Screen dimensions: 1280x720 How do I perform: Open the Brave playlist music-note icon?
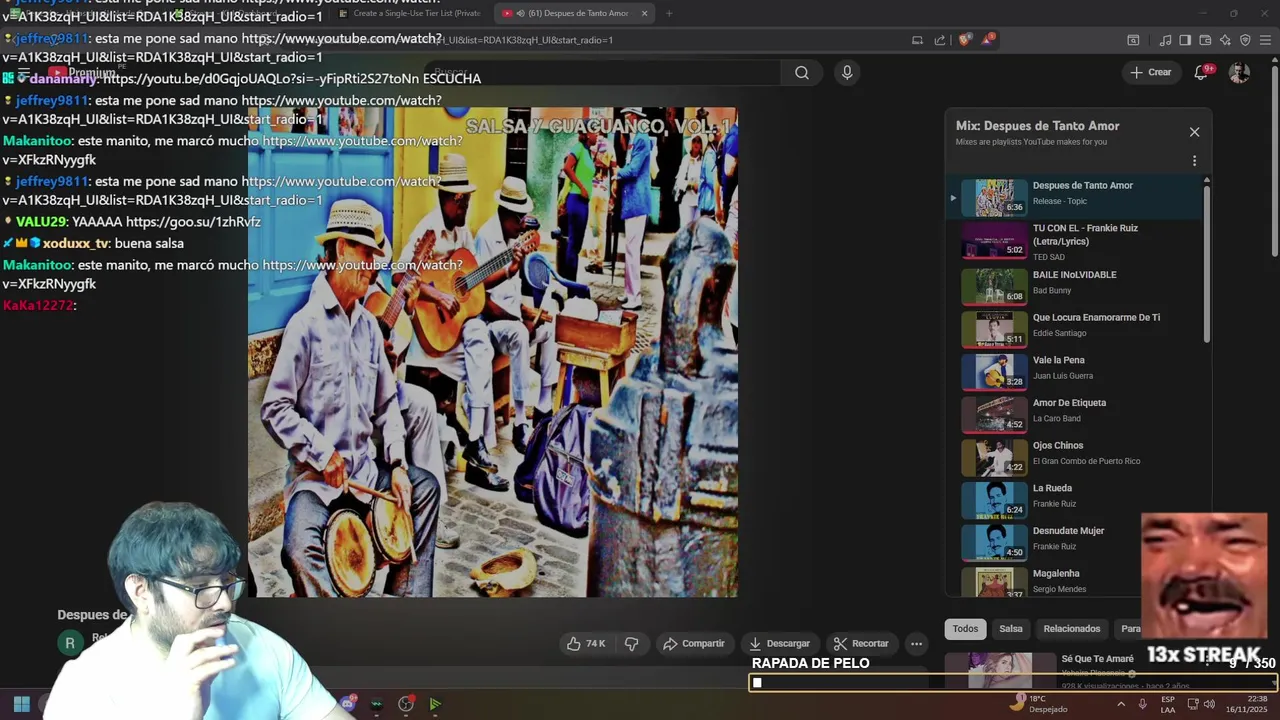(1165, 40)
